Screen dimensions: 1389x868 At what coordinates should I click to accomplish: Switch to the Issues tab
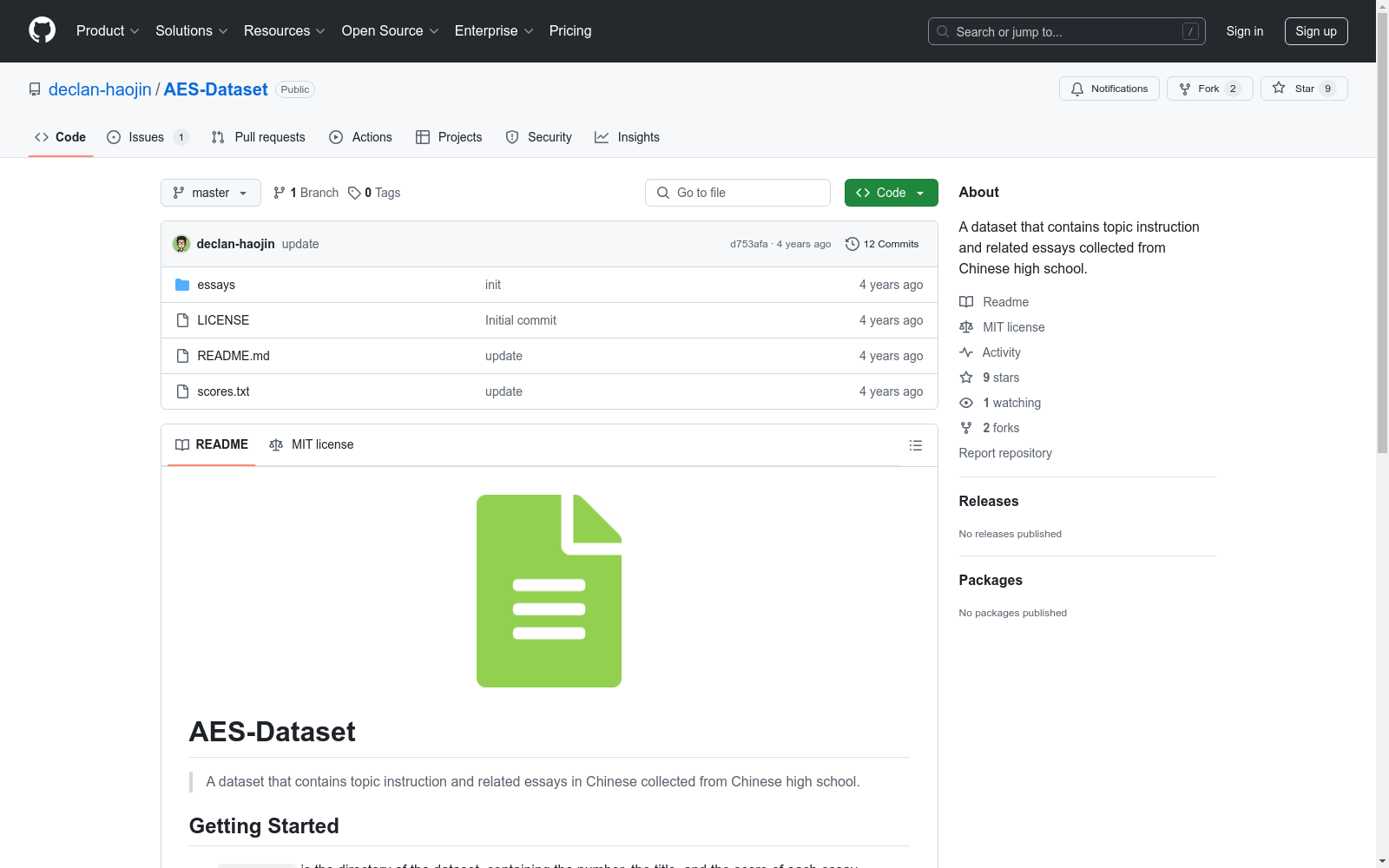pos(148,137)
